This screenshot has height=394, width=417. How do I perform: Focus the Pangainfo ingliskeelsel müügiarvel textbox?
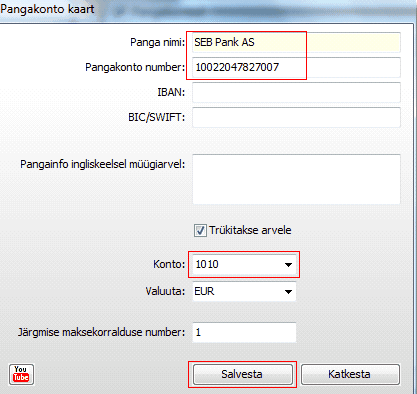tap(296, 179)
